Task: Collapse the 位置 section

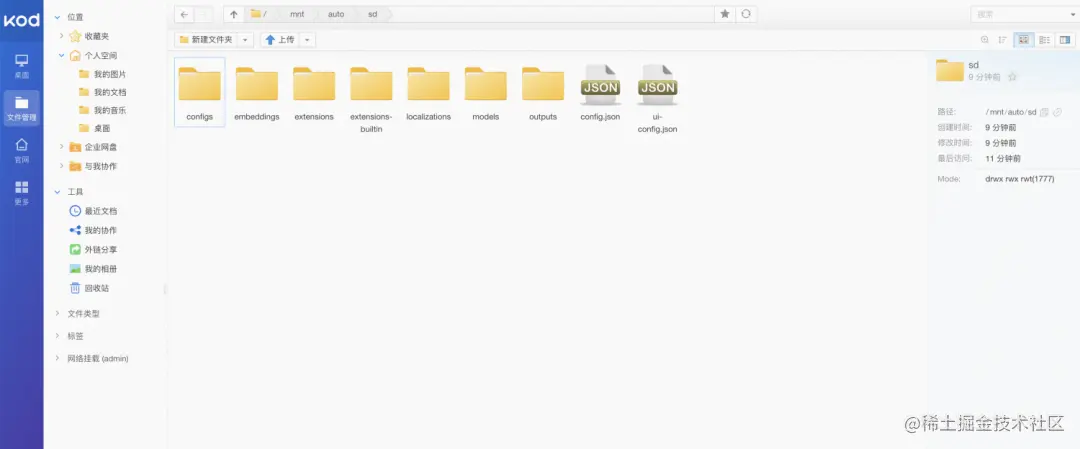Action: (56, 17)
